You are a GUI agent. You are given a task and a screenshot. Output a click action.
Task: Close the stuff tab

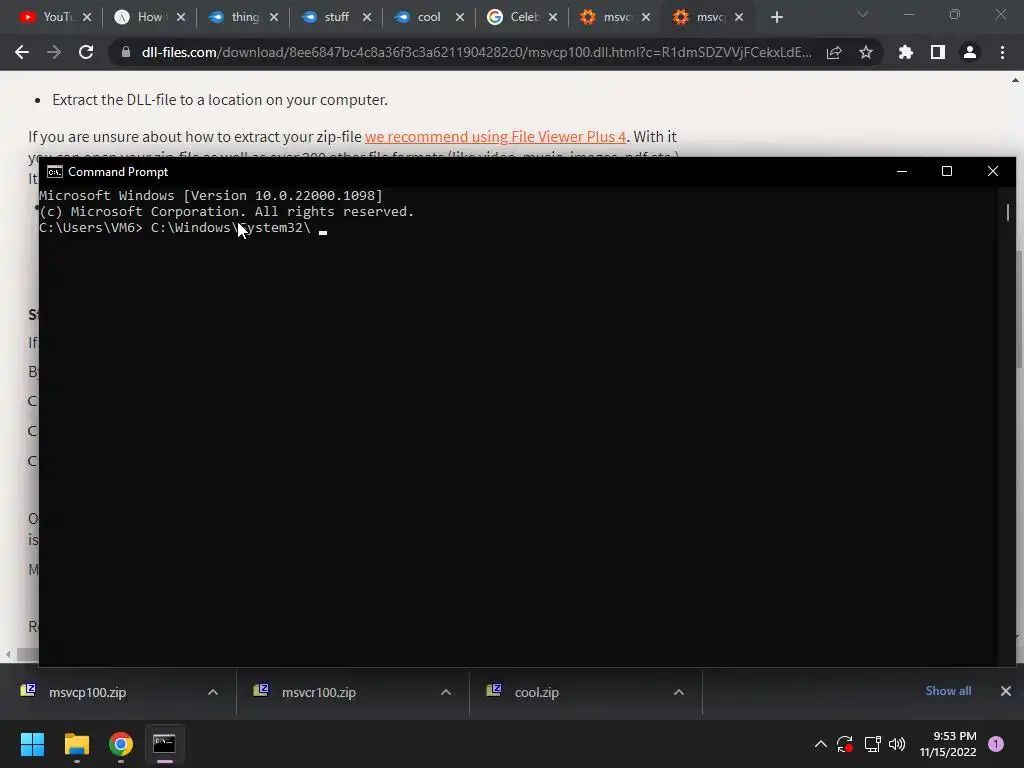pyautogui.click(x=367, y=17)
